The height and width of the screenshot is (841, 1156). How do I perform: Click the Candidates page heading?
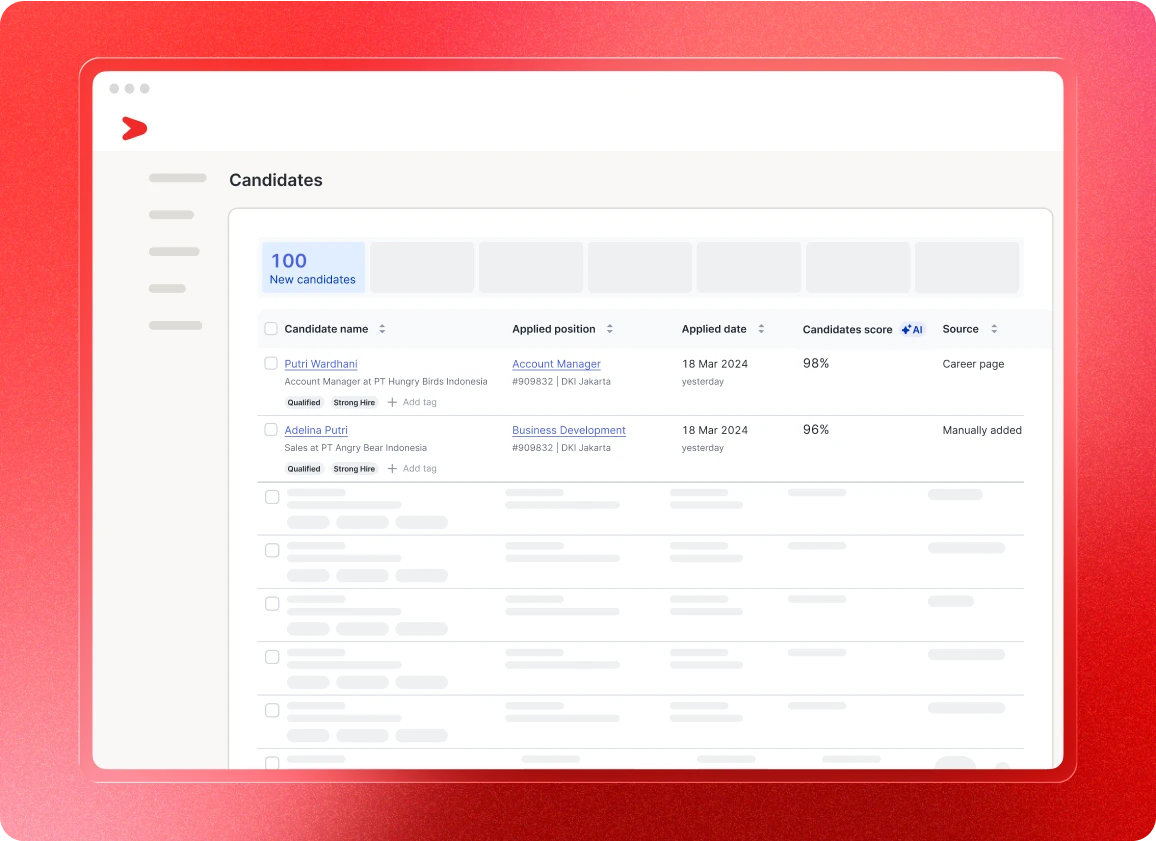coord(276,180)
